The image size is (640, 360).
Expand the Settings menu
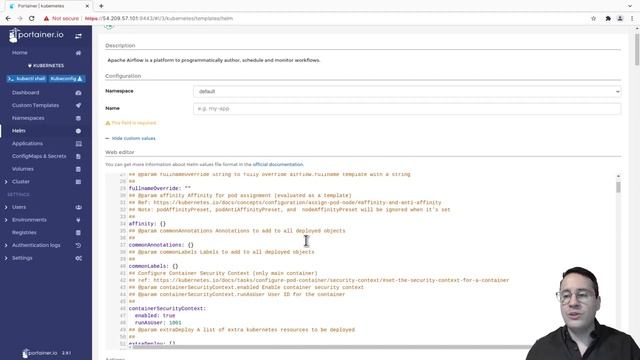coord(6,258)
